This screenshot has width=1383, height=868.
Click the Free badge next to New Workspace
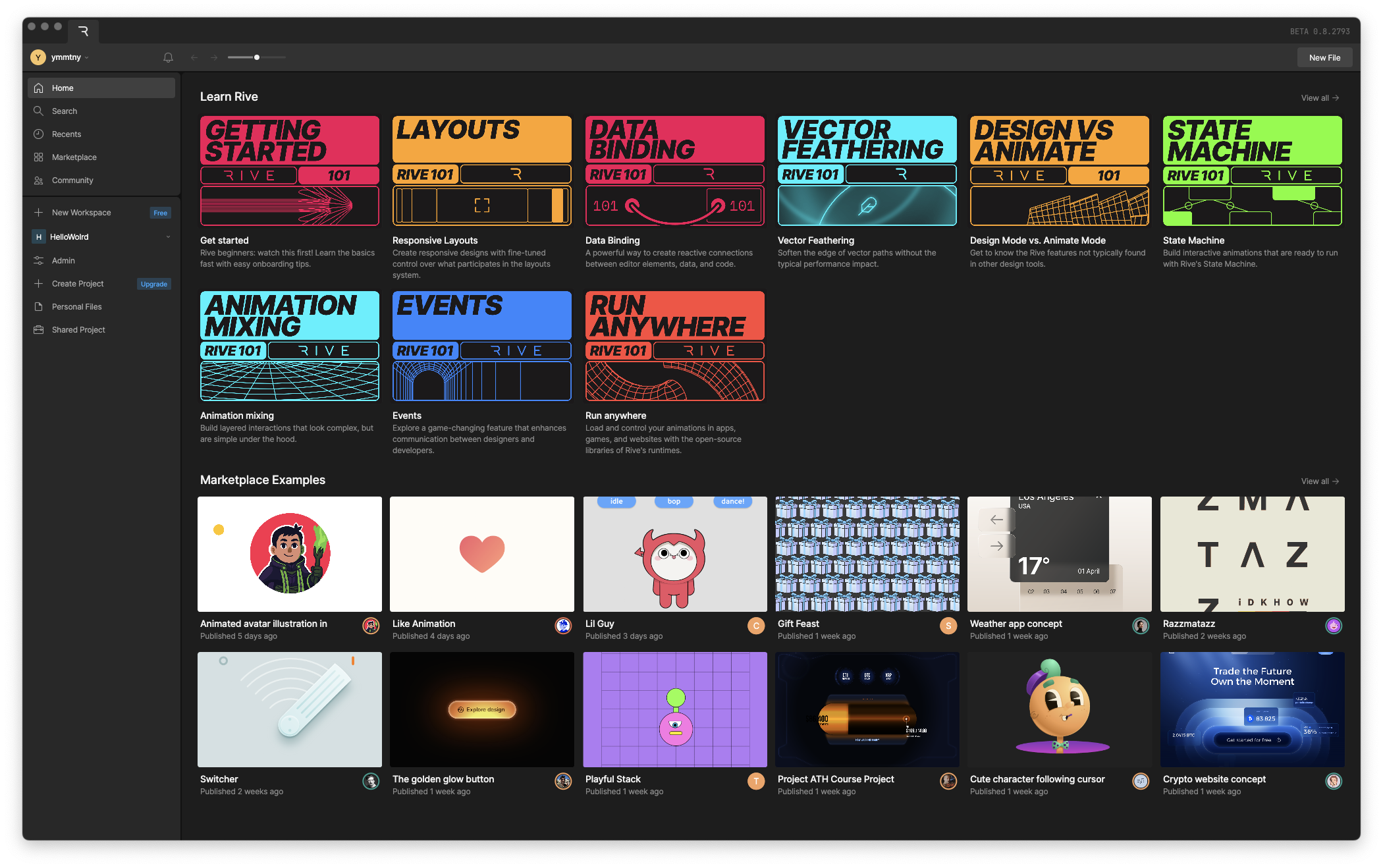tap(160, 213)
